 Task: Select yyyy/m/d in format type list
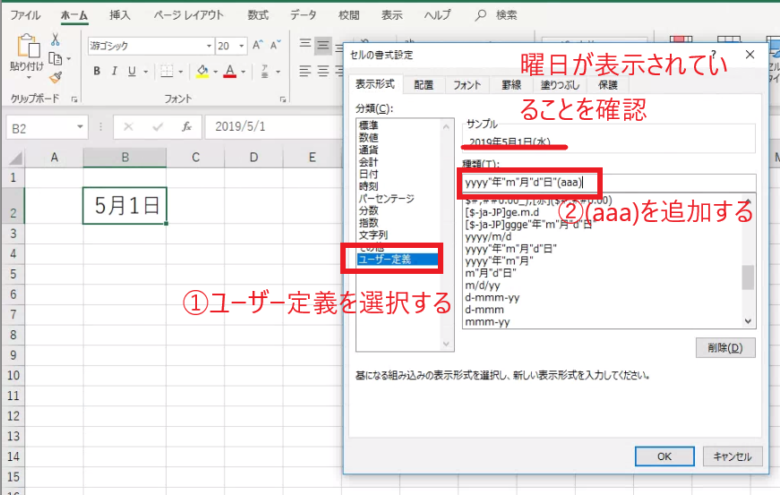(x=488, y=236)
